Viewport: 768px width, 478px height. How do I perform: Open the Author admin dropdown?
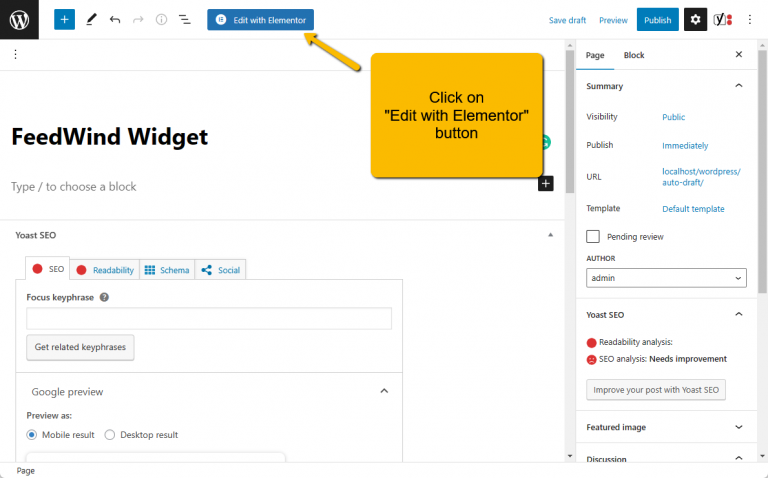[666, 278]
